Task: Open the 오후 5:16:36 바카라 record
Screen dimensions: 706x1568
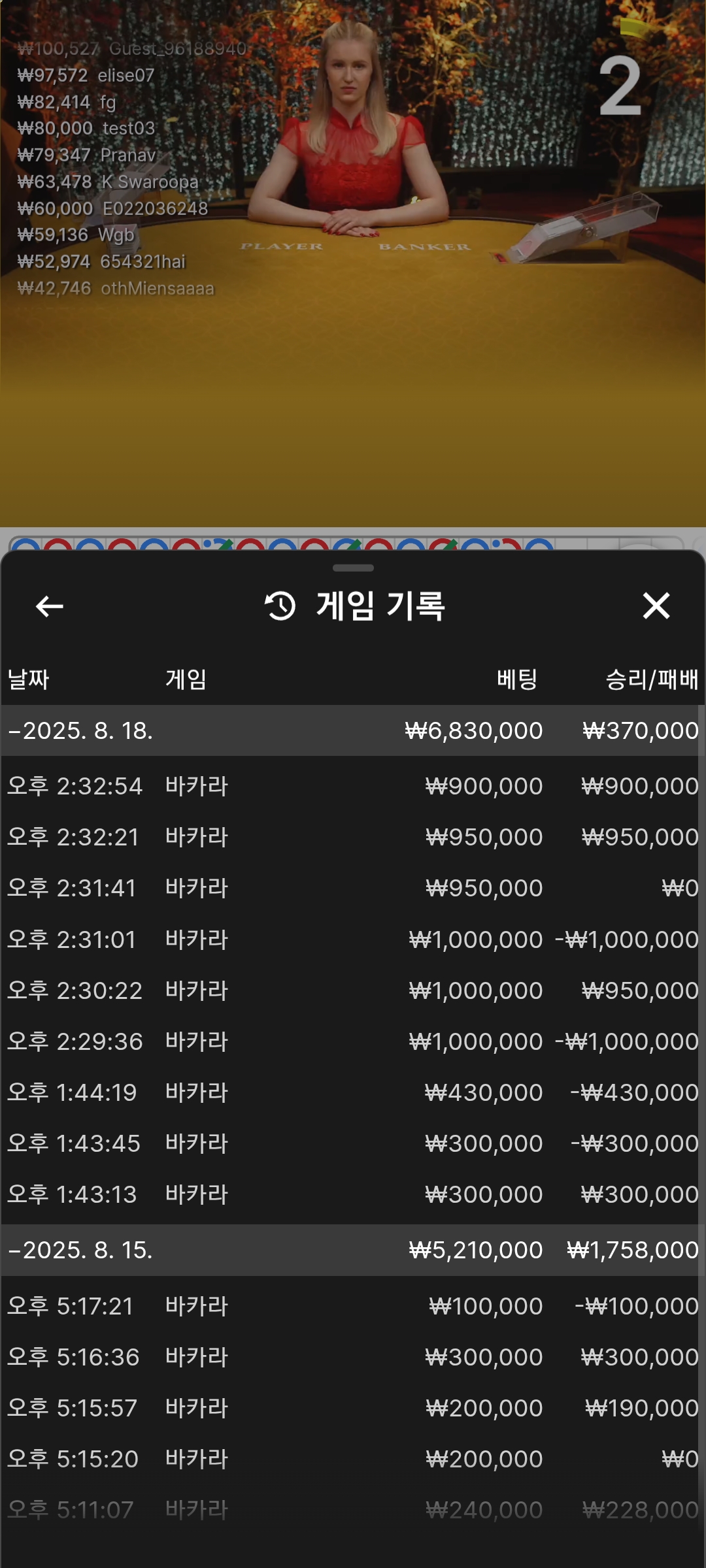Action: 353,1356
